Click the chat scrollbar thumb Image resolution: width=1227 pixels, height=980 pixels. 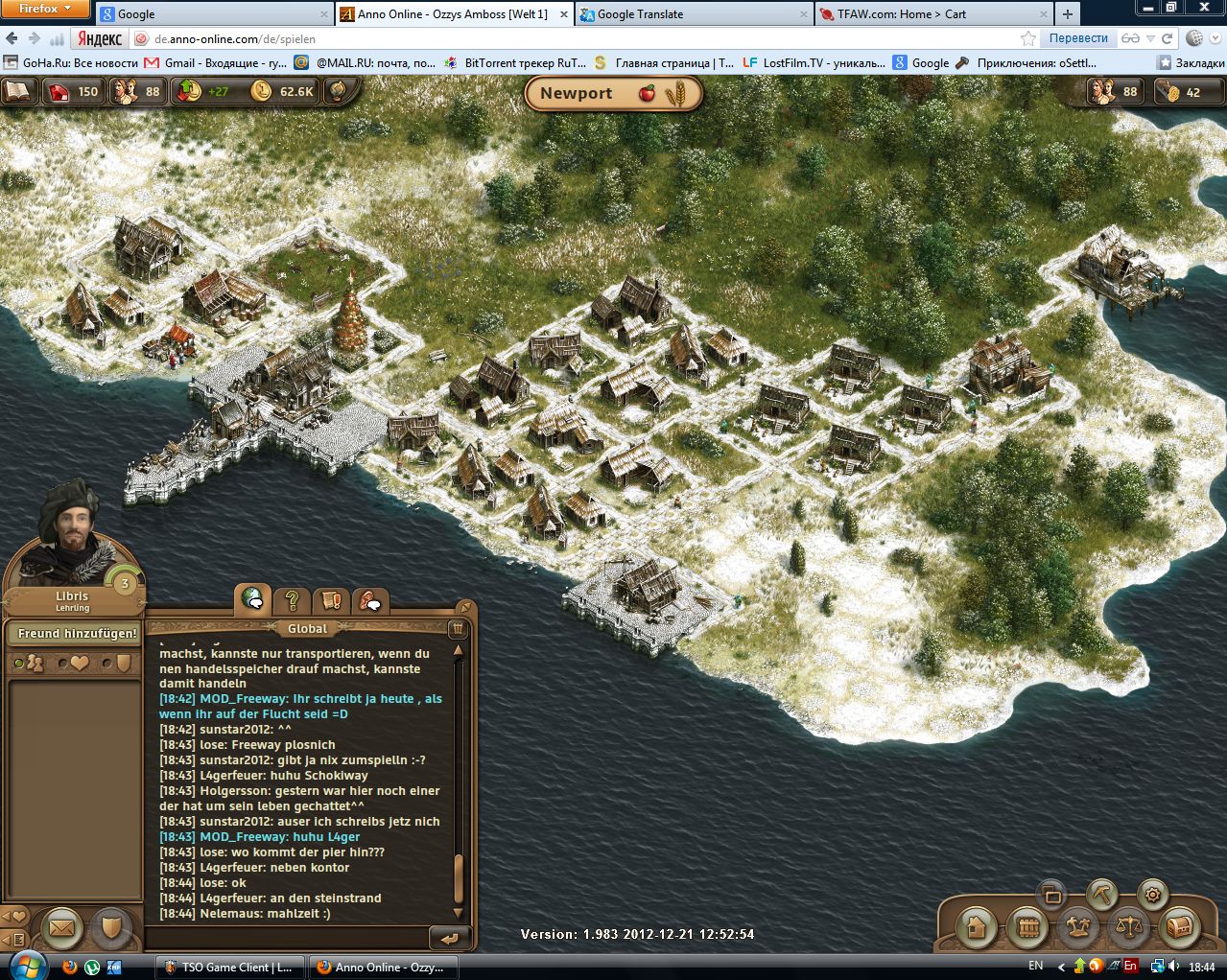(x=458, y=877)
